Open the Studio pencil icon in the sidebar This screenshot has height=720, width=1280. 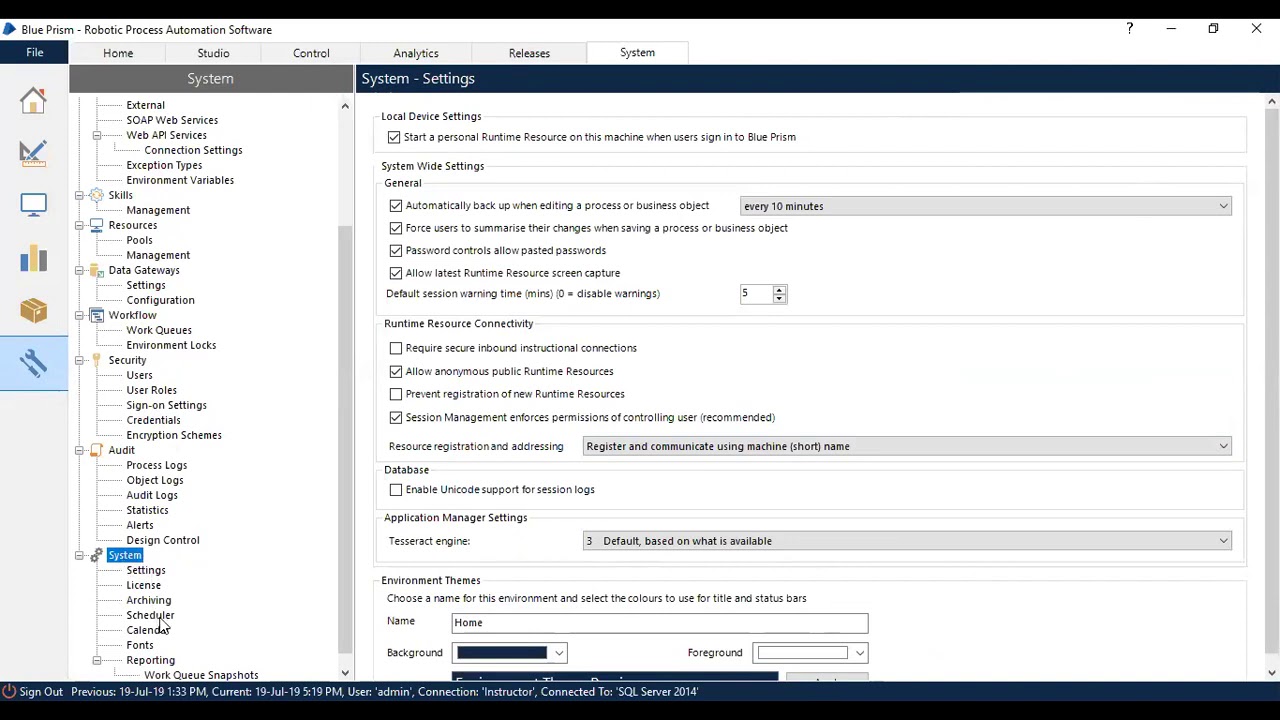coord(33,152)
